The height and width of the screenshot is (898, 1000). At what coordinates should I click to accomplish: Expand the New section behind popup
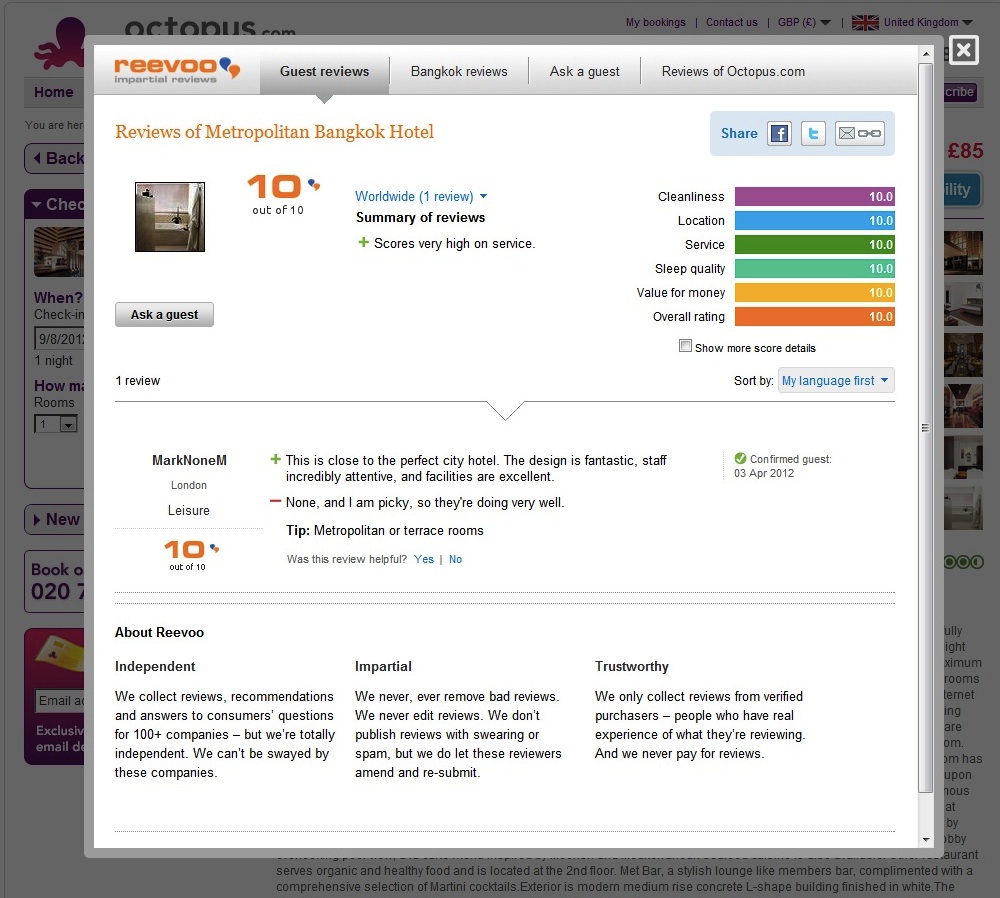tap(55, 520)
